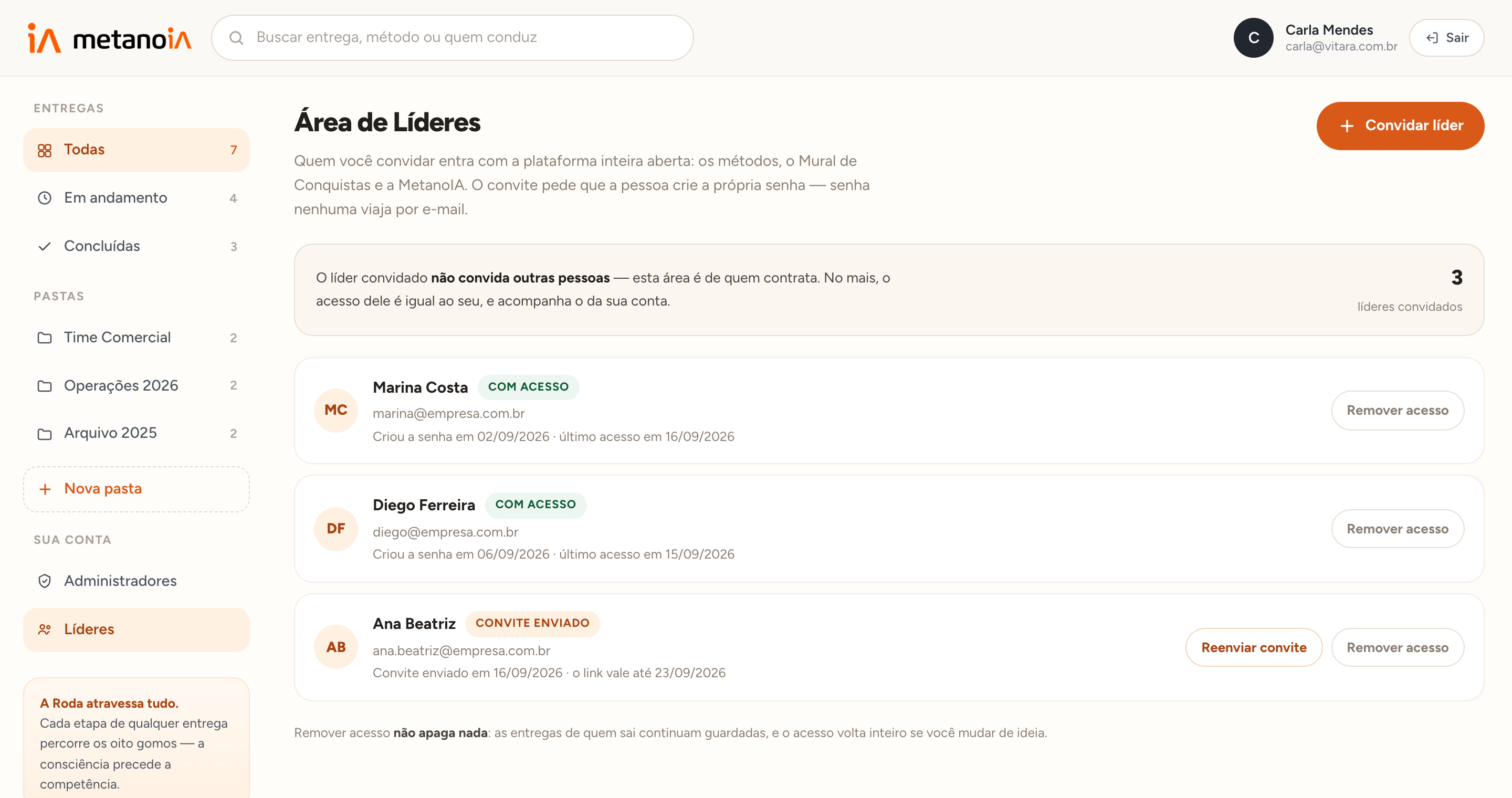
Task: Select the Todas entregas filter
Action: [136, 150]
